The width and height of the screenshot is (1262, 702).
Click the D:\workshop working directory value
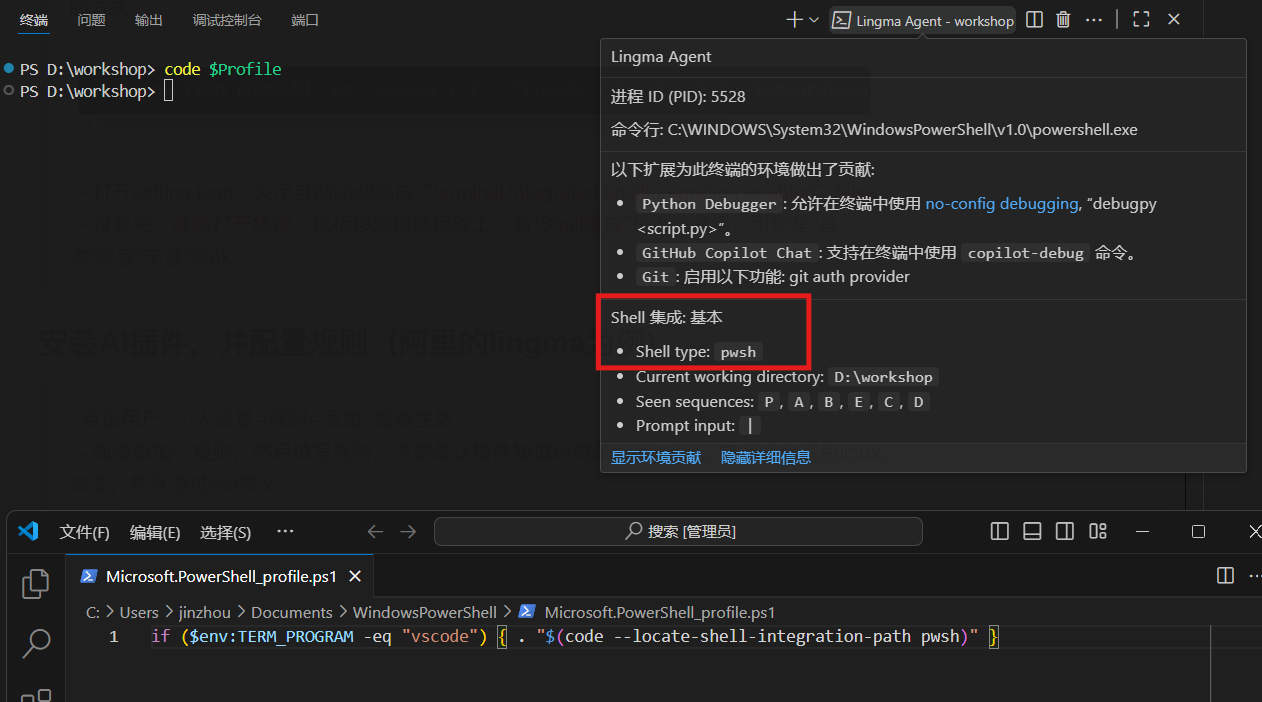pyautogui.click(x=883, y=377)
